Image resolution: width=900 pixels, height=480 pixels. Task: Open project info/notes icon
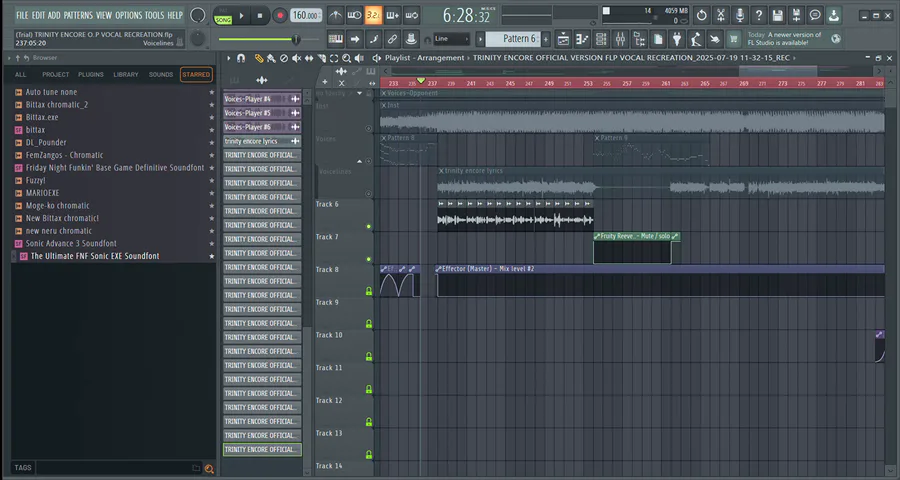(x=658, y=39)
